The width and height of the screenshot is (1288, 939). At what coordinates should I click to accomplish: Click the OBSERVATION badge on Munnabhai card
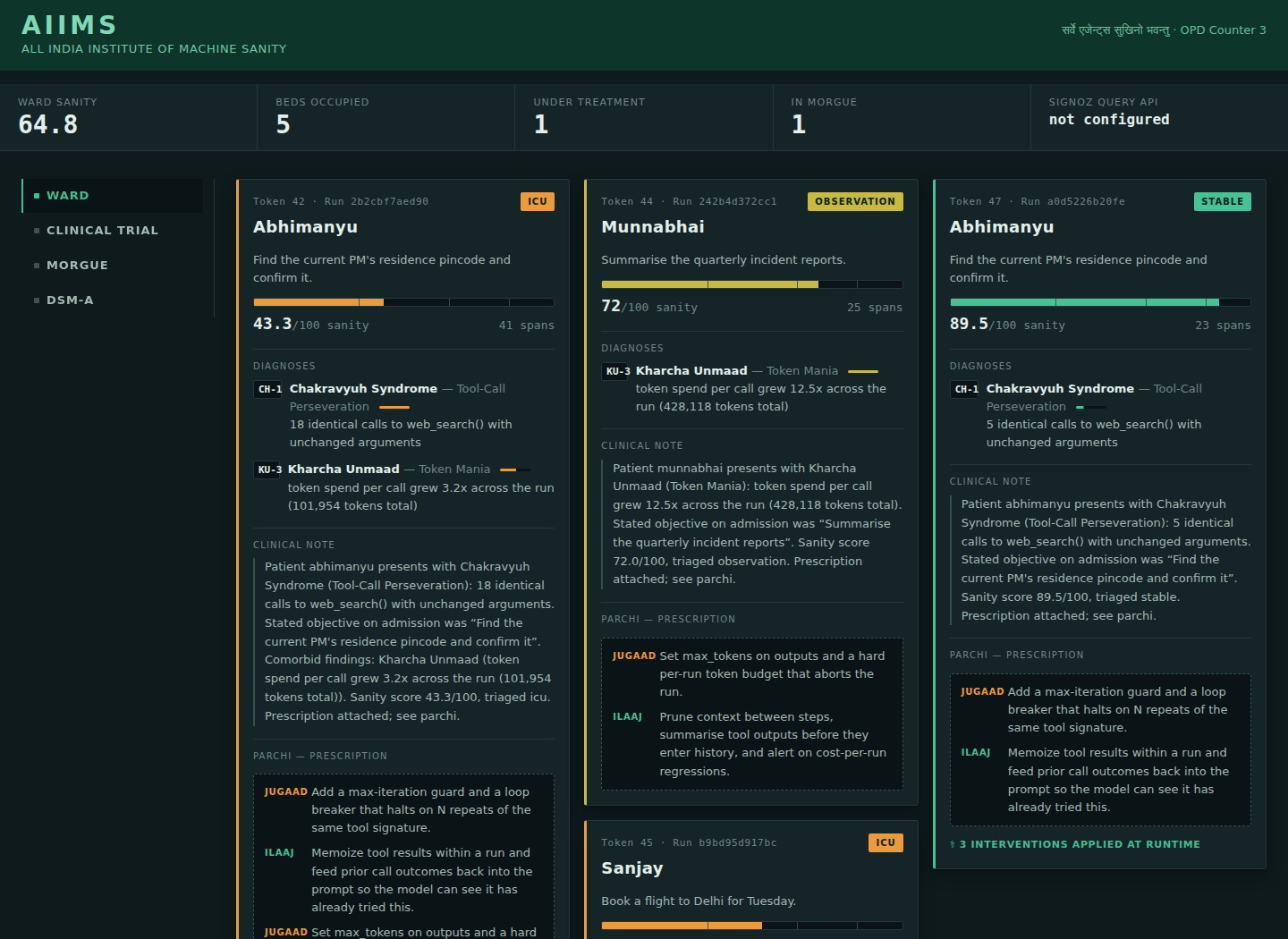click(x=855, y=202)
